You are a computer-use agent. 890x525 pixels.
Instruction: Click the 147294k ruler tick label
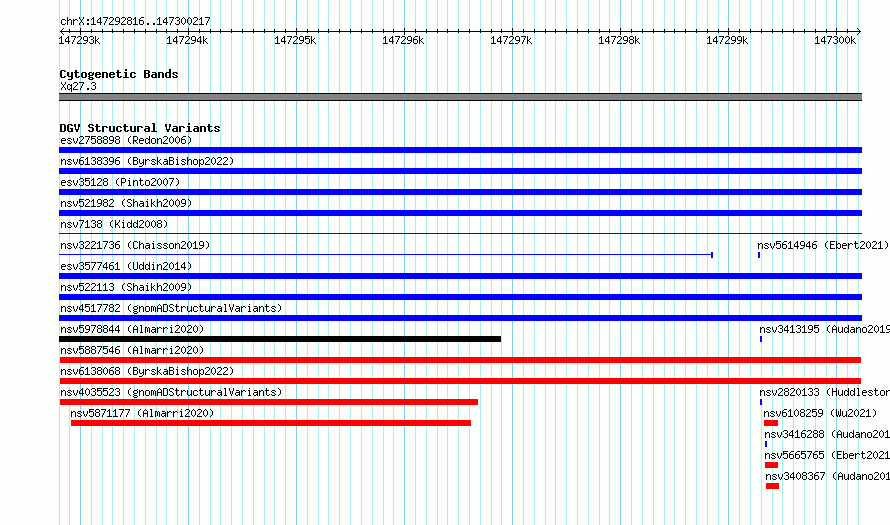187,40
